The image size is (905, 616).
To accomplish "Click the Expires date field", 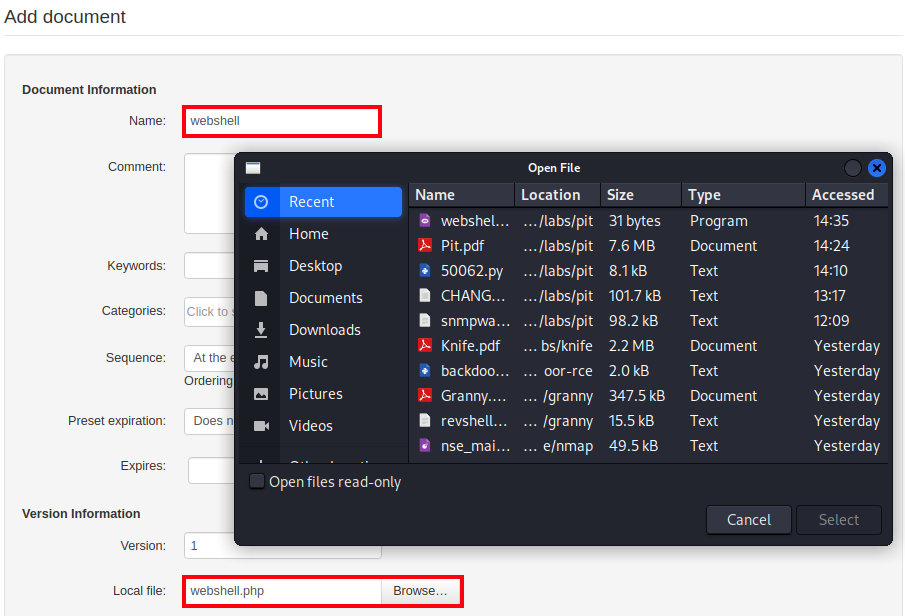I will pyautogui.click(x=211, y=471).
